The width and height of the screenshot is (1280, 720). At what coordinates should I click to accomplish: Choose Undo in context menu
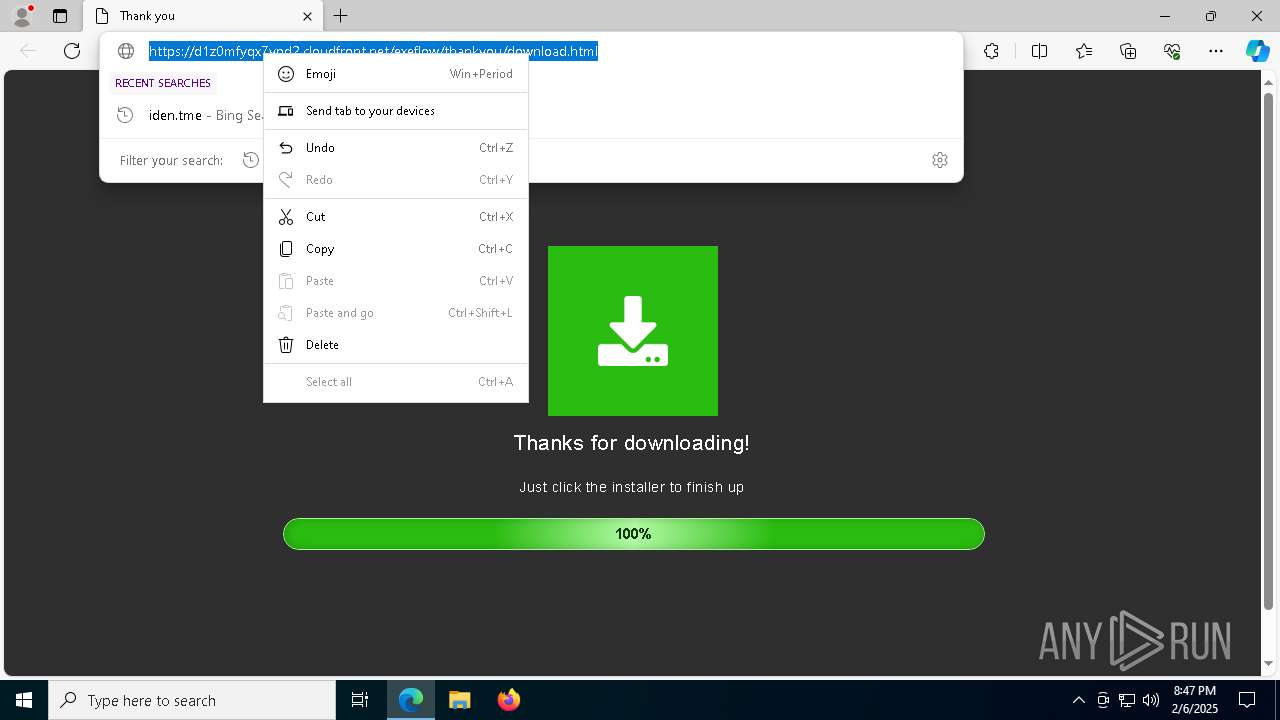(396, 148)
